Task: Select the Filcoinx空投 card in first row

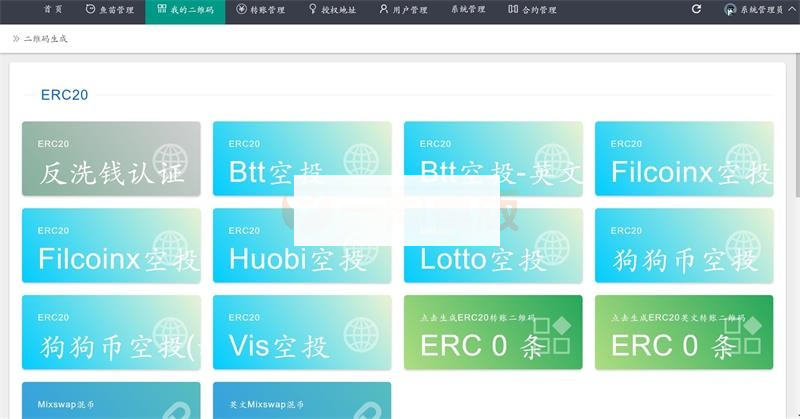Action: [684, 159]
